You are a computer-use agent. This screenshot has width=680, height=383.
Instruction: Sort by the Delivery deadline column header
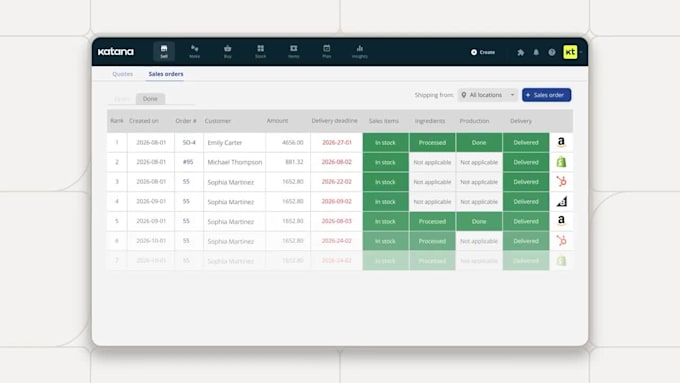334,121
